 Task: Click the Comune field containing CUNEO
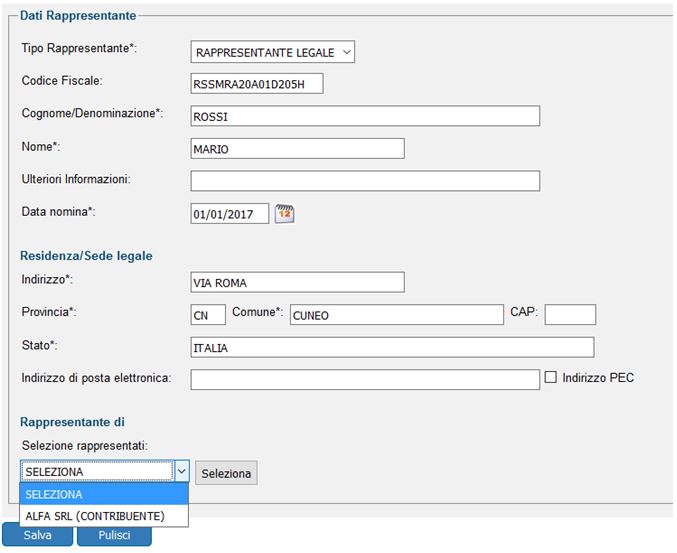point(397,315)
